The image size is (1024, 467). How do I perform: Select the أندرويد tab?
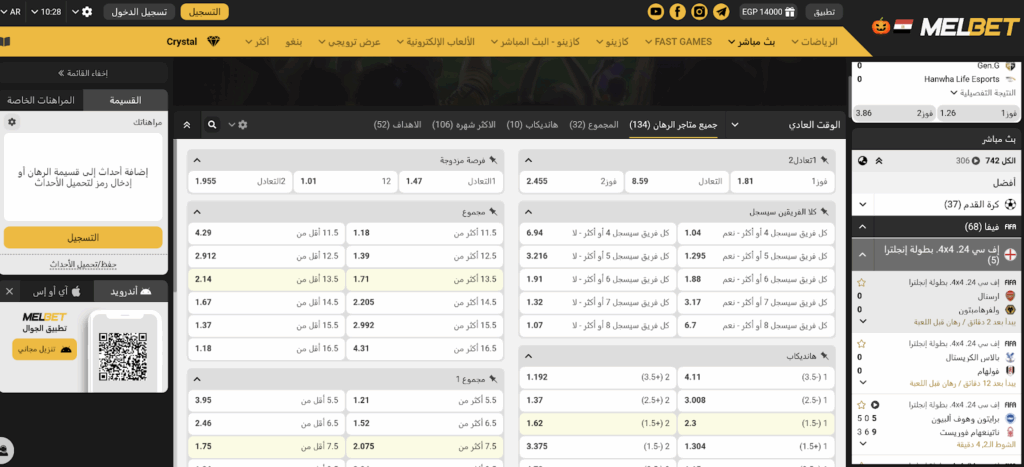click(131, 291)
